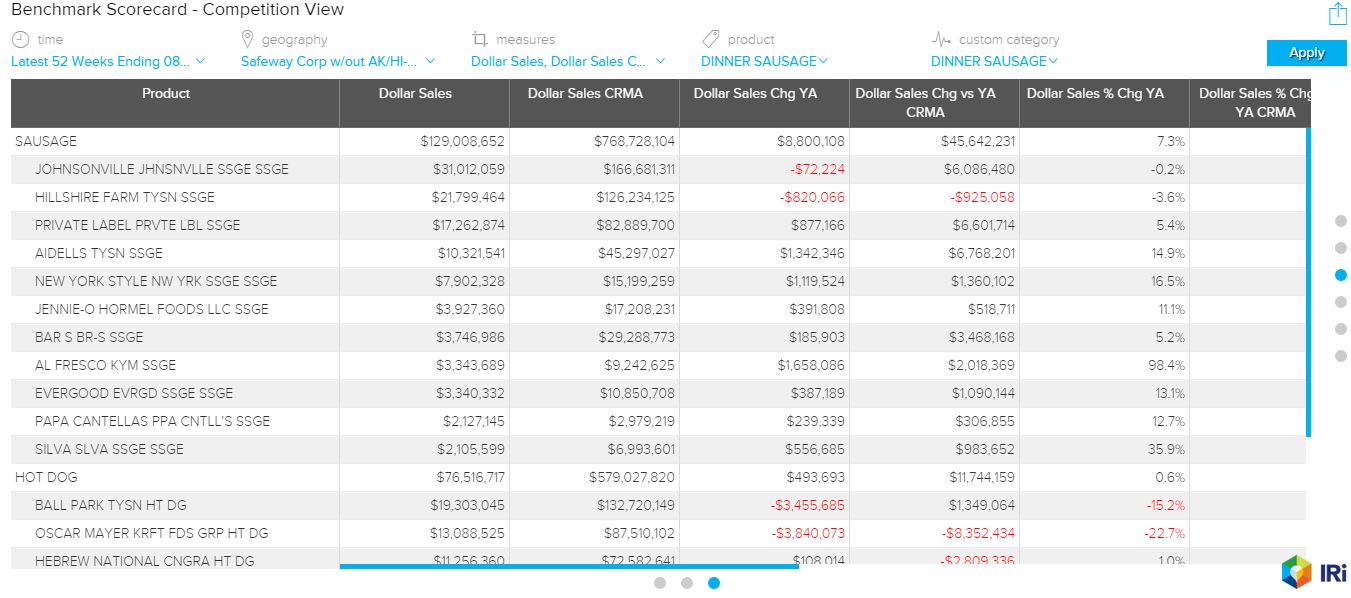Screen dimensions: 1351x598
Task: Select the HOT DOG category row
Action: point(46,477)
